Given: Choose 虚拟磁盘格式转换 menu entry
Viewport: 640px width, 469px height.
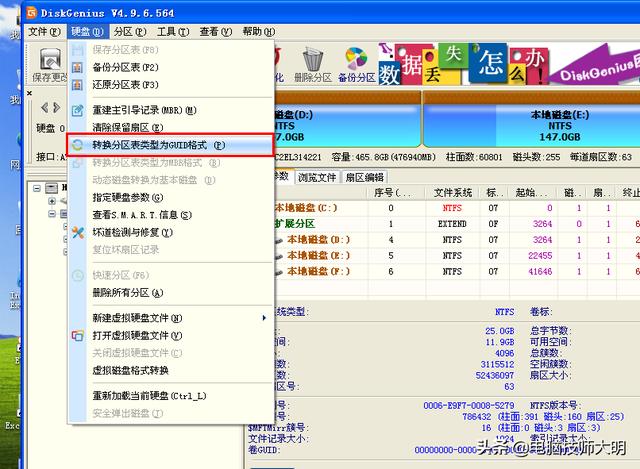Looking at the screenshot, I should pyautogui.click(x=171, y=371).
